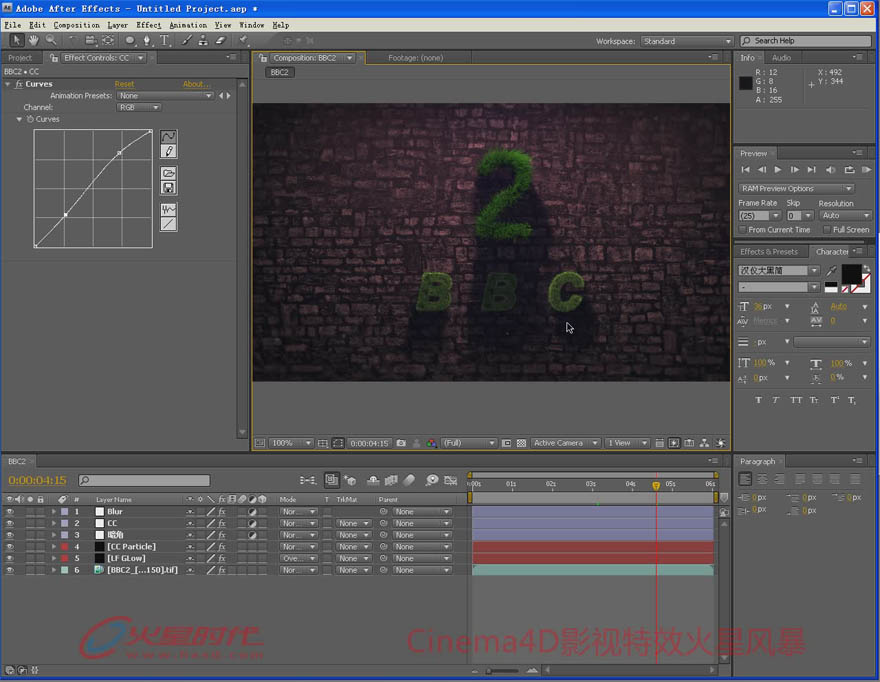The image size is (880, 682).
Task: Hide the CC Particle layer
Action: tap(10, 547)
